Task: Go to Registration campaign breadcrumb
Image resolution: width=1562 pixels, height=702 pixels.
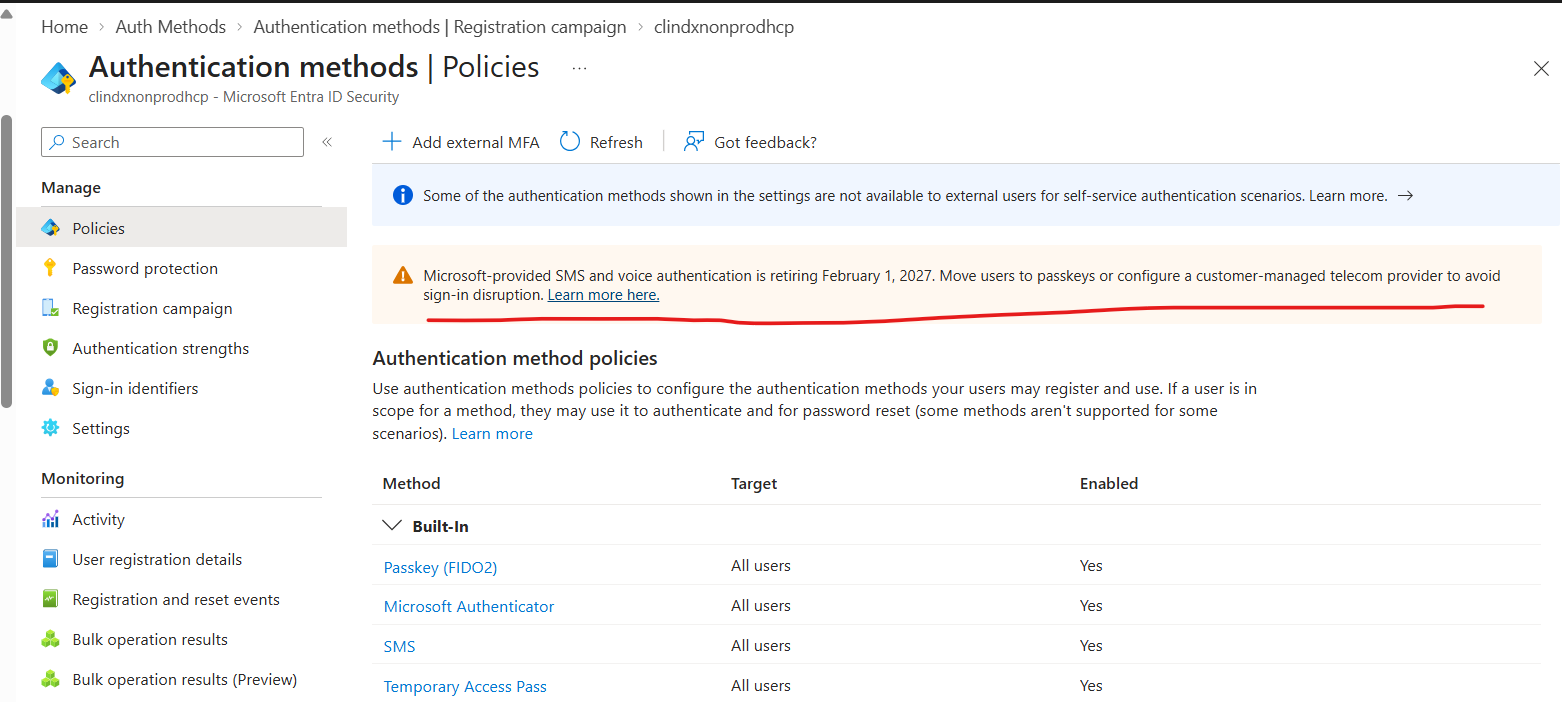Action: [440, 27]
